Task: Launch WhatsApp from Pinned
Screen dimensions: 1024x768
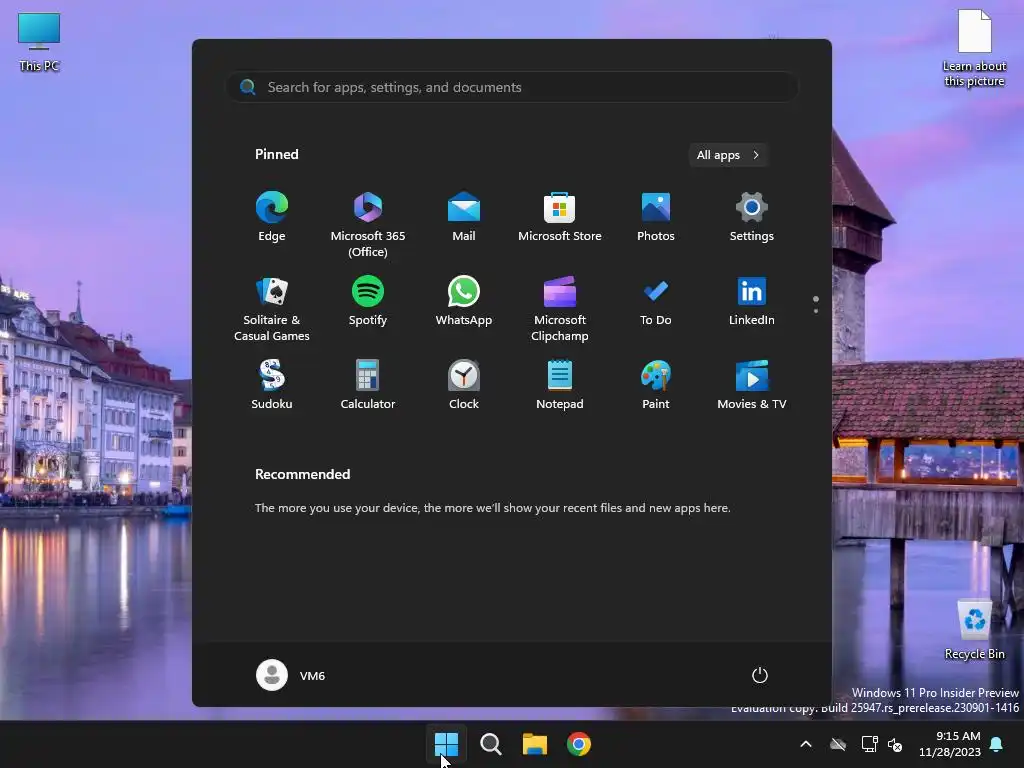Action: (464, 301)
